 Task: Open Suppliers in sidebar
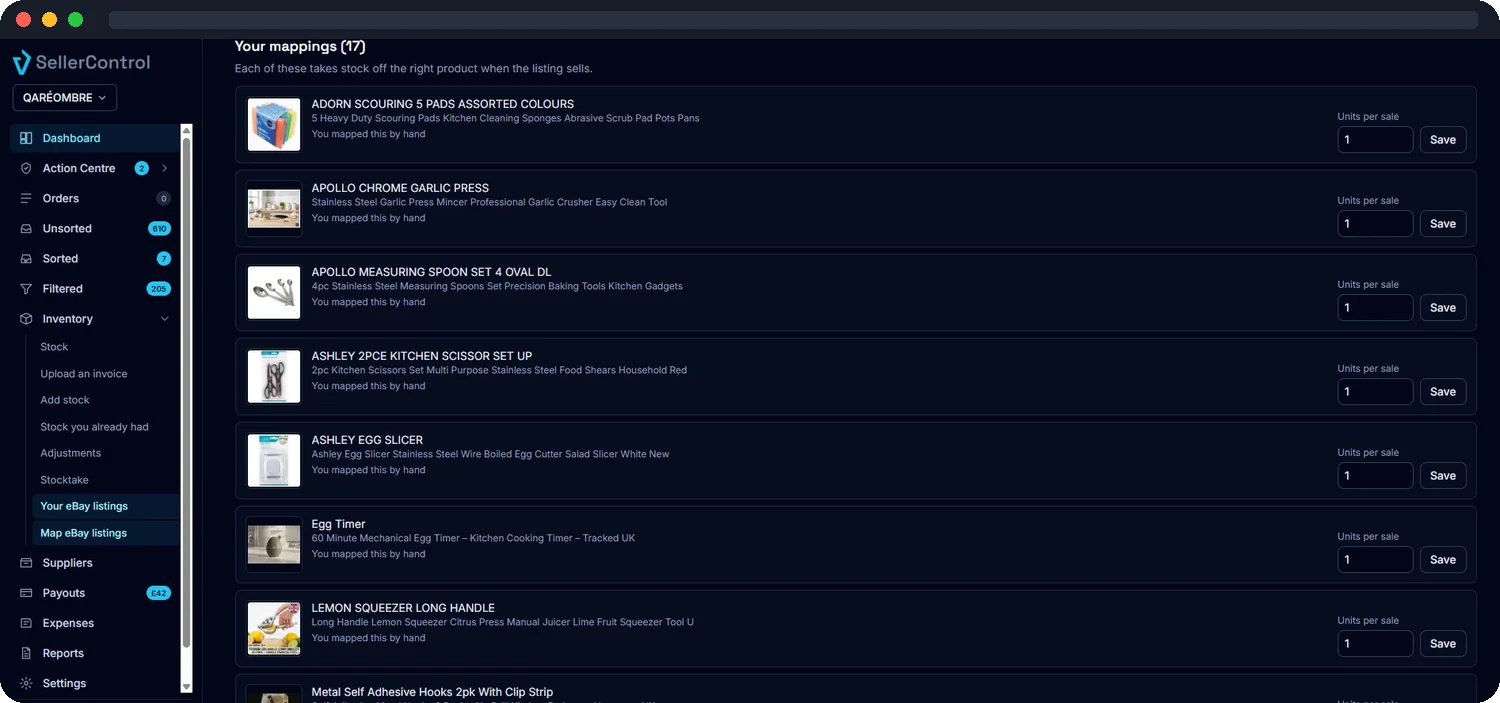pyautogui.click(x=95, y=563)
